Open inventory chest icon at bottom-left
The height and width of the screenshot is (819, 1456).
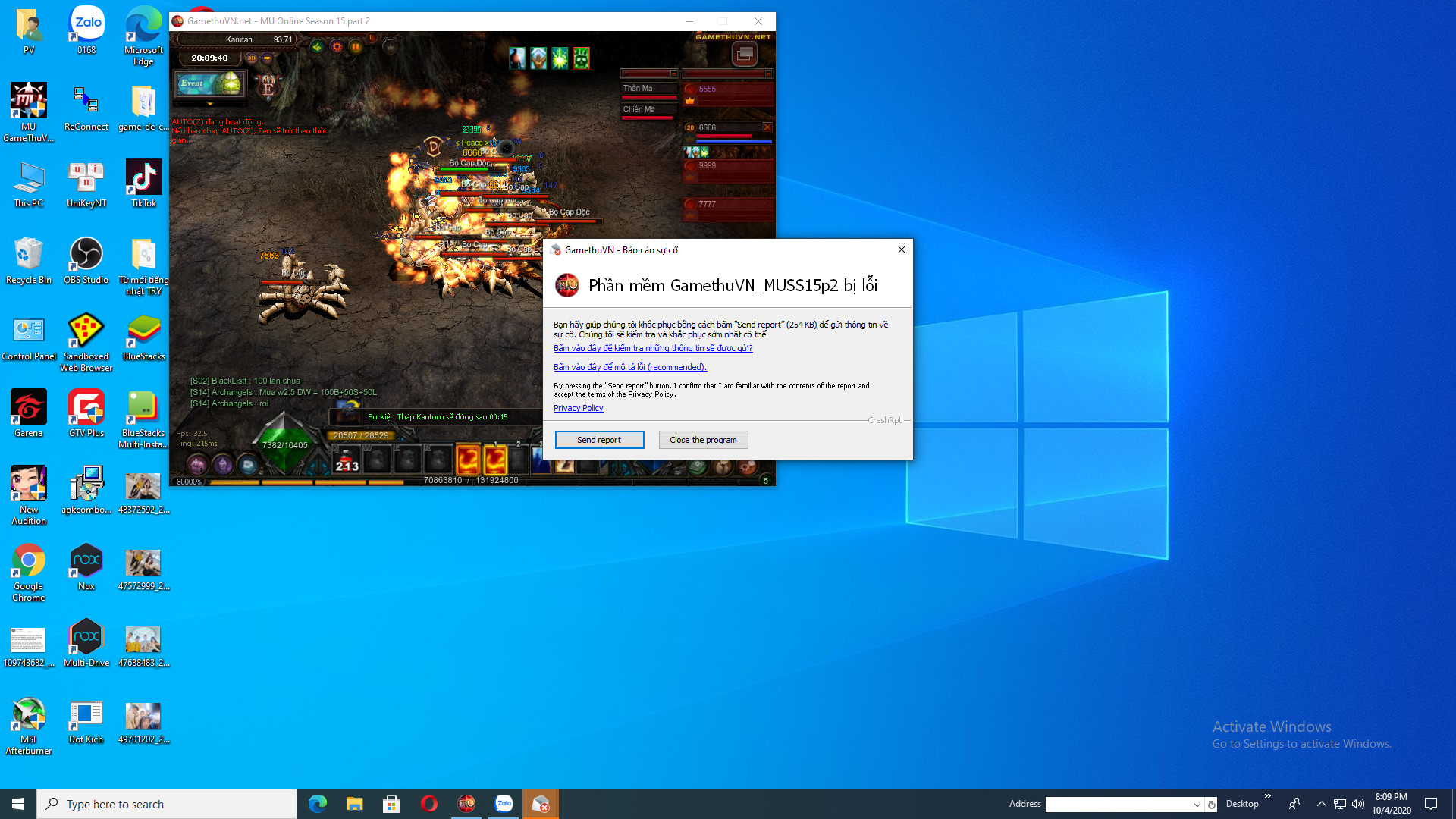point(197,464)
